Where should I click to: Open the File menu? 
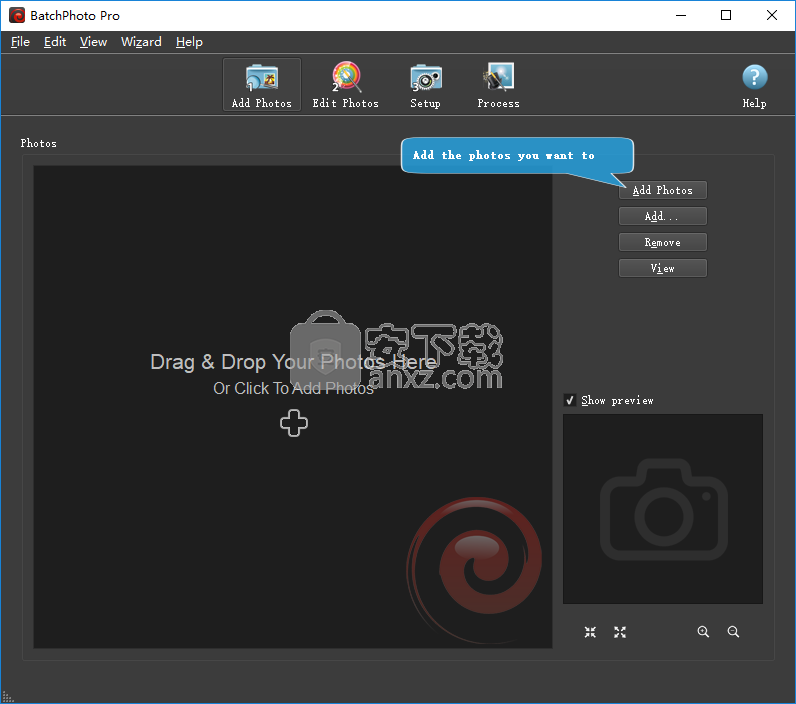[20, 42]
